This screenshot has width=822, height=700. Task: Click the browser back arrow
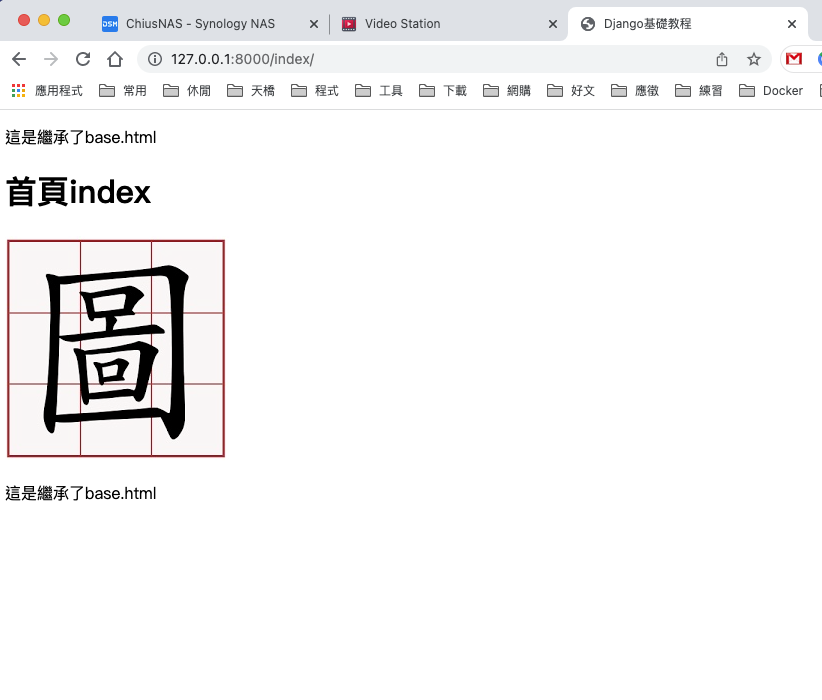(x=19, y=59)
